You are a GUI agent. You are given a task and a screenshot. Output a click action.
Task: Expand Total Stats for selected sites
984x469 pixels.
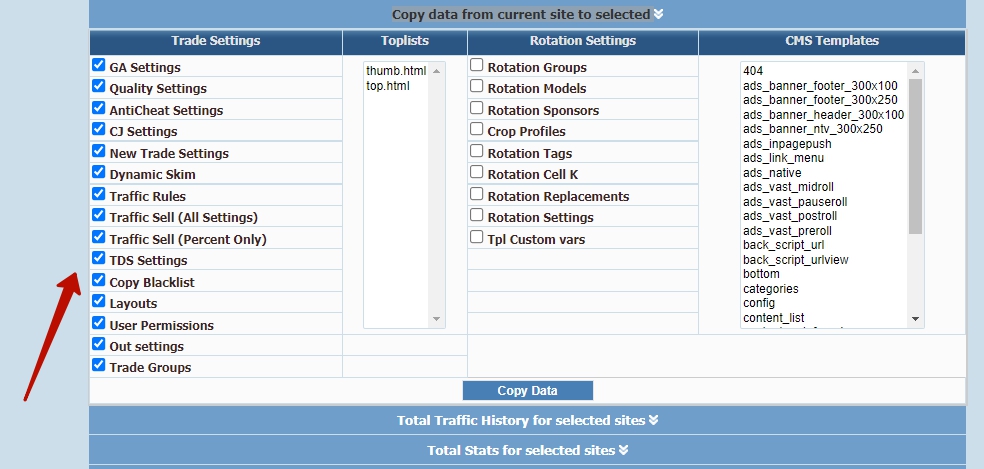point(527,450)
